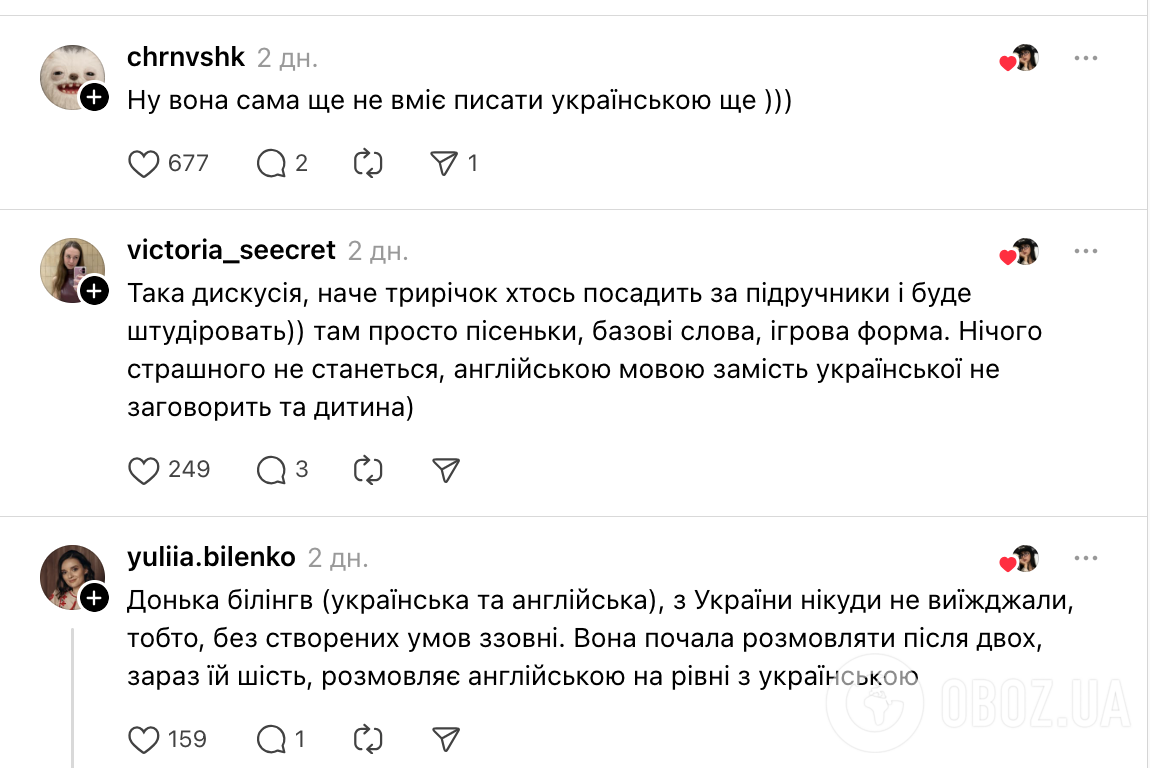Share yuliia.bilenko's comment using paper plane
This screenshot has width=1150, height=768.
point(442,739)
